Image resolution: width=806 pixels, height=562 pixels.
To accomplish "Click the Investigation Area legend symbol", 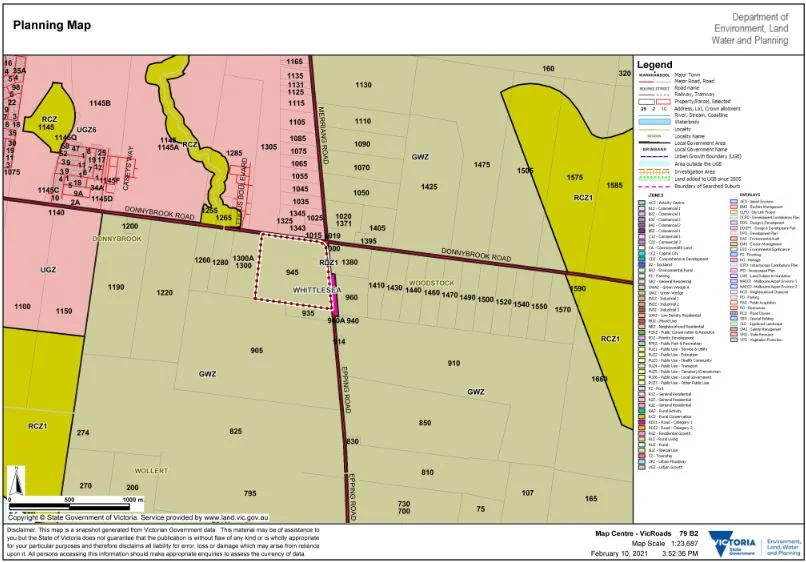I will [656, 170].
